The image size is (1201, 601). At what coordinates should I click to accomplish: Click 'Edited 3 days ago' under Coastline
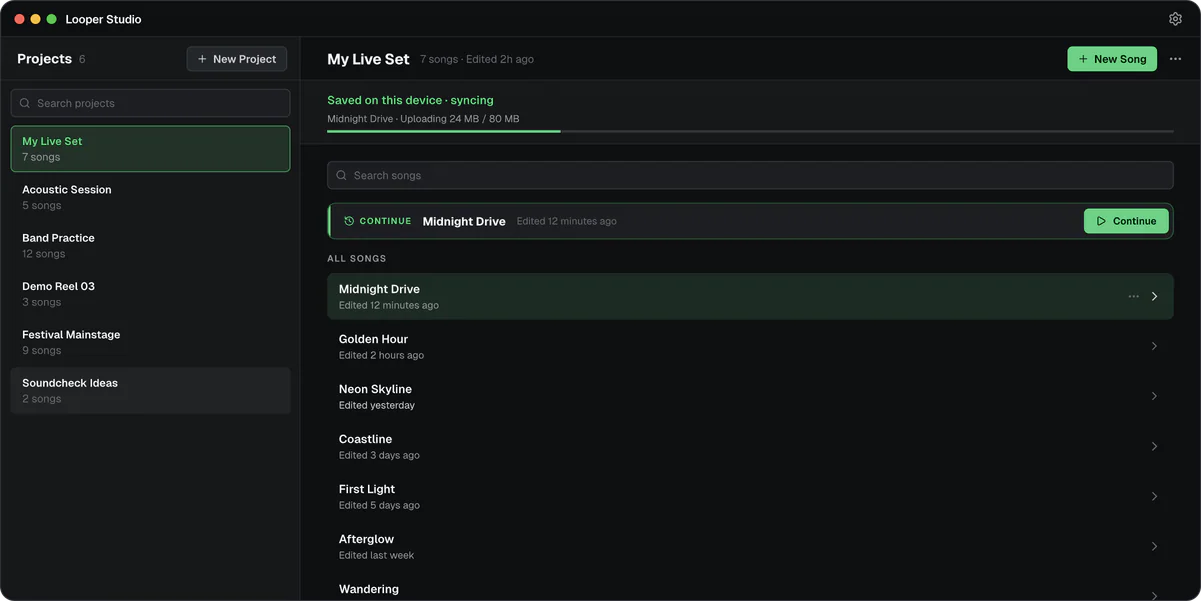(x=379, y=455)
